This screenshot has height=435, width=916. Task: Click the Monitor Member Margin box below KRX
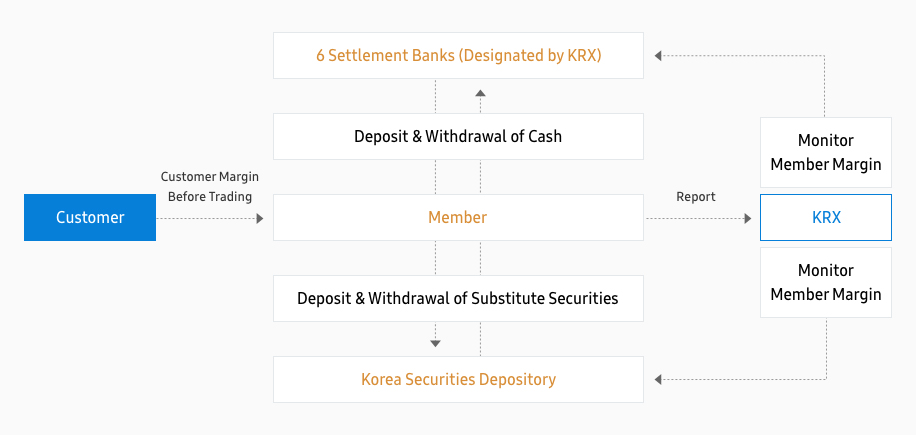(825, 282)
